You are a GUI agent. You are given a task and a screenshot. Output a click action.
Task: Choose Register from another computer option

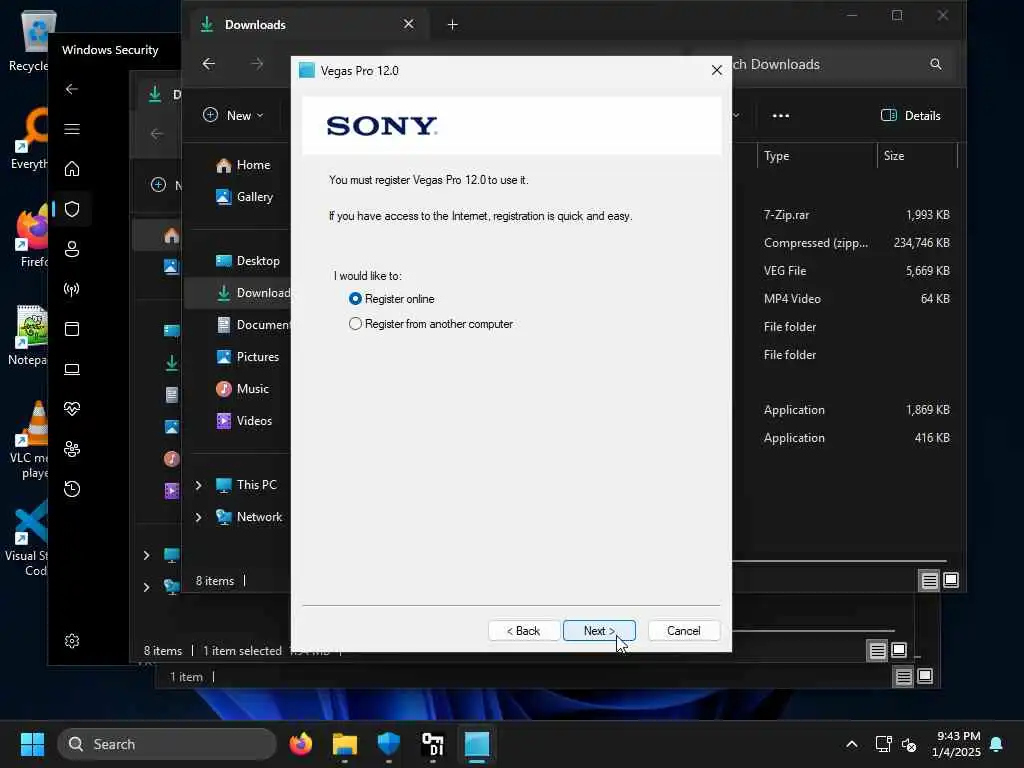355,324
